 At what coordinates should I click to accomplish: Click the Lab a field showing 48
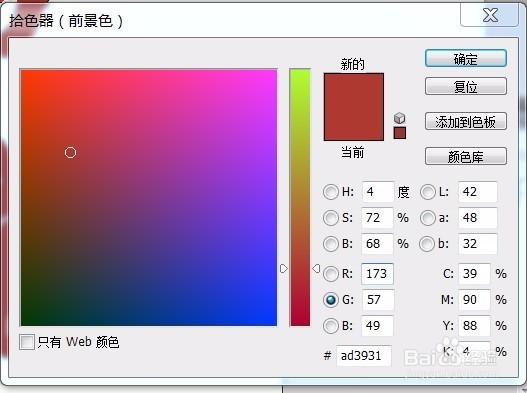coord(478,218)
